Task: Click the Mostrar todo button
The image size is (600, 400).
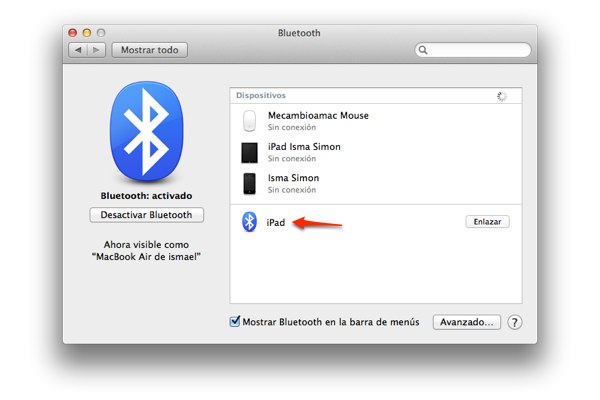Action: tap(150, 50)
